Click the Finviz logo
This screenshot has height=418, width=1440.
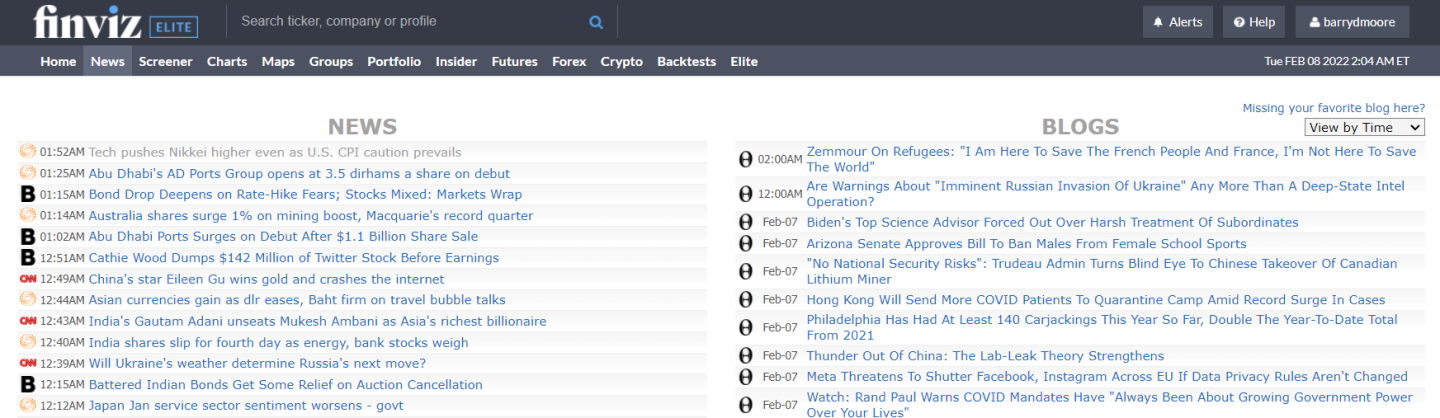(x=88, y=22)
